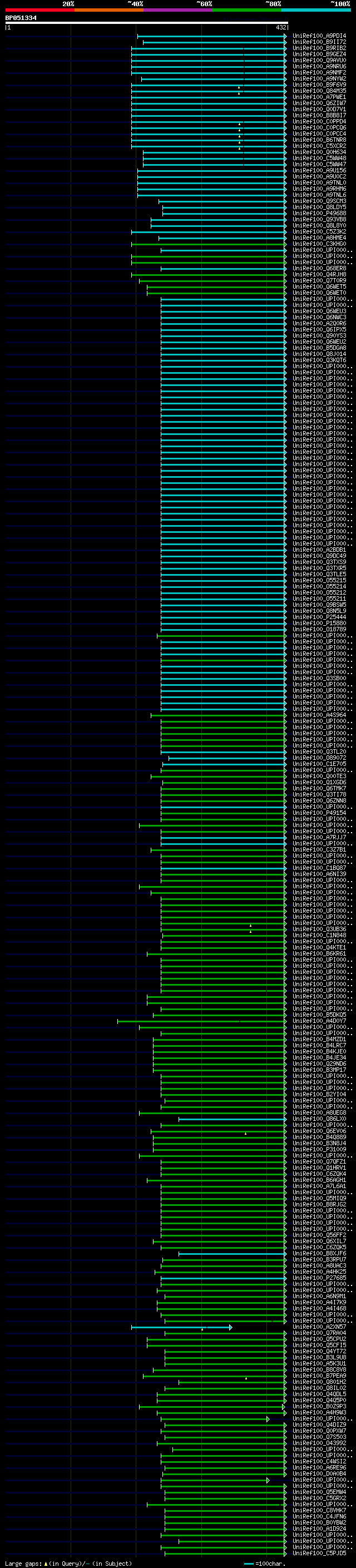The width and height of the screenshot is (356, 1568).
Task: Open hit UniRef100_B9II72
Action: [x=319, y=42]
